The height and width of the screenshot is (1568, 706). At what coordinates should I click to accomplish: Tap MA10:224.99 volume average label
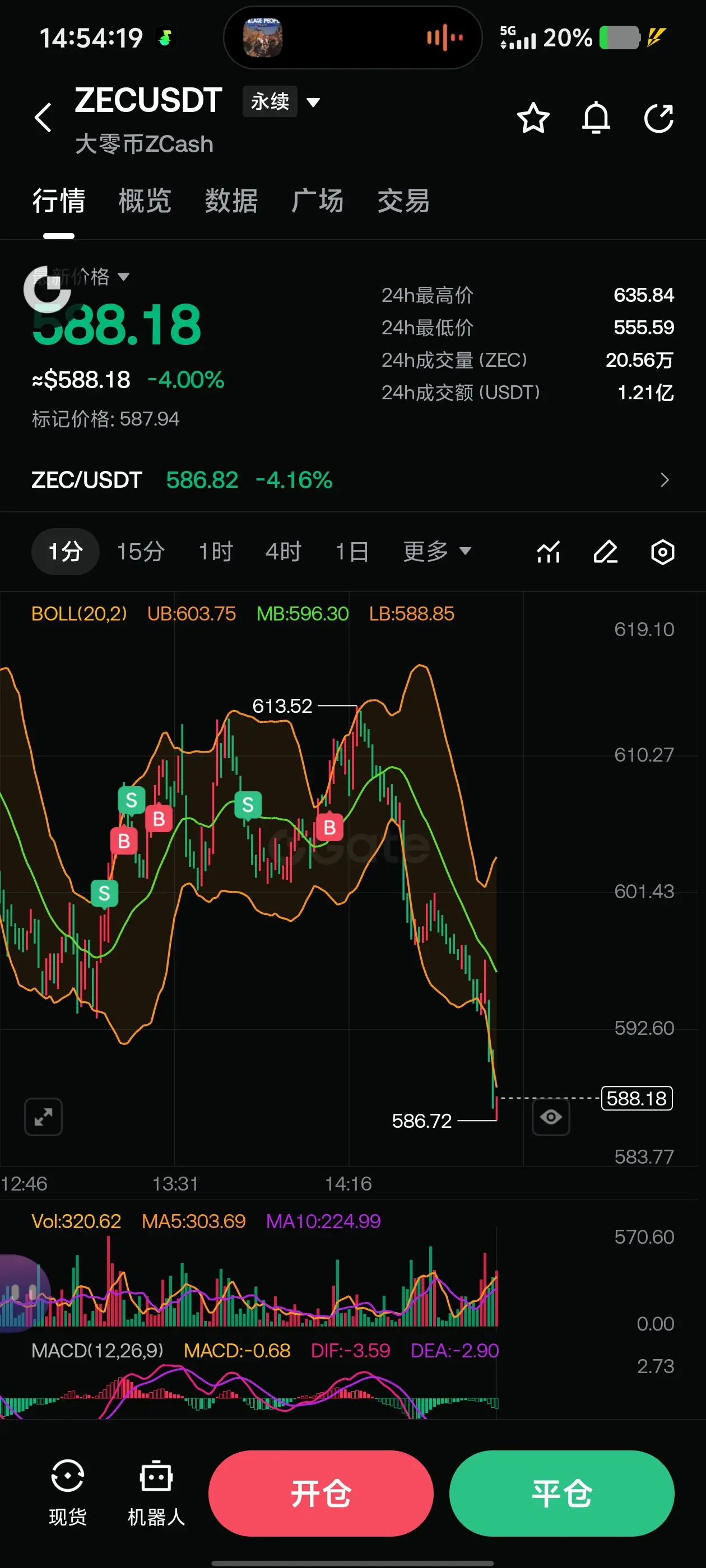tap(323, 1221)
